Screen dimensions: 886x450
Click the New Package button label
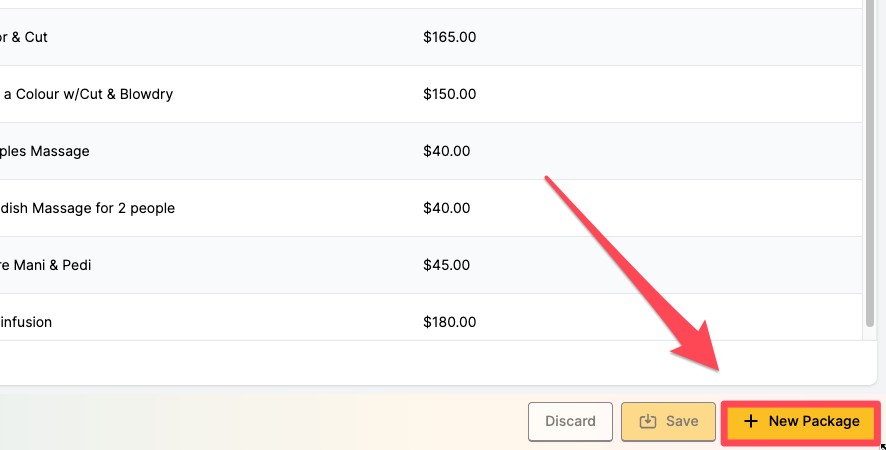[x=813, y=422]
